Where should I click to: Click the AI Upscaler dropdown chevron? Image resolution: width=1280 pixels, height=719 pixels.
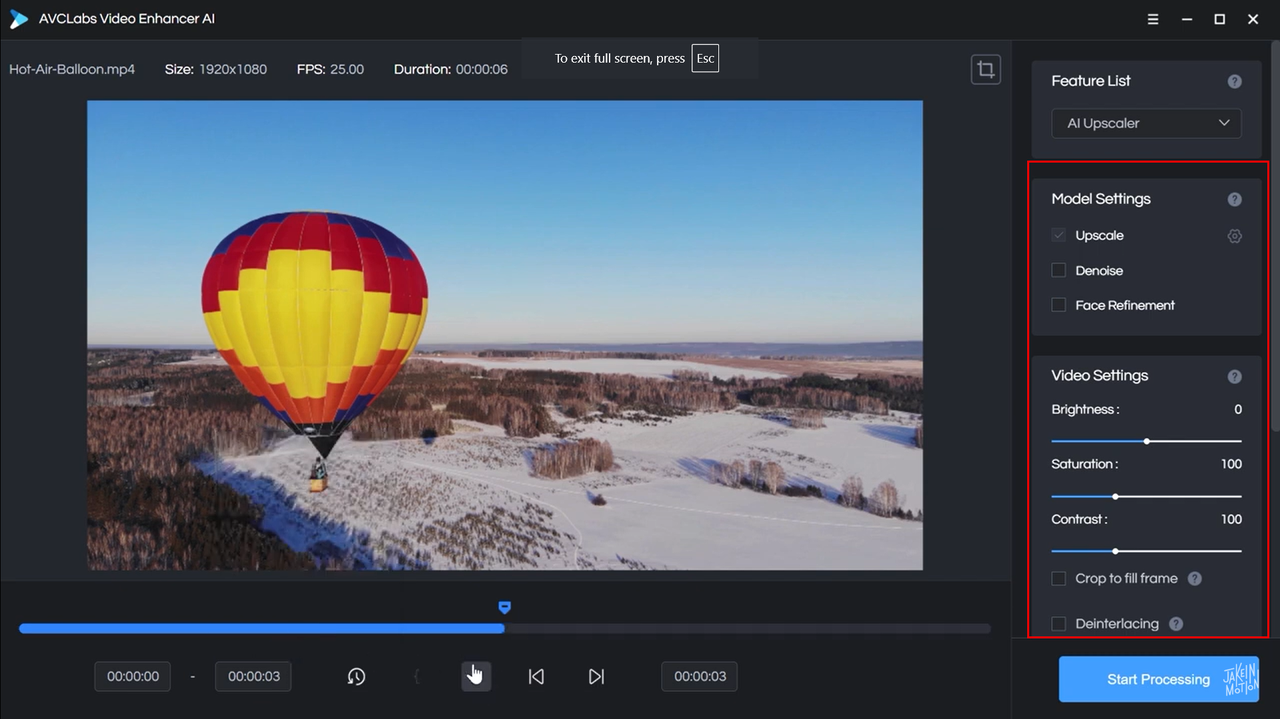(1223, 123)
